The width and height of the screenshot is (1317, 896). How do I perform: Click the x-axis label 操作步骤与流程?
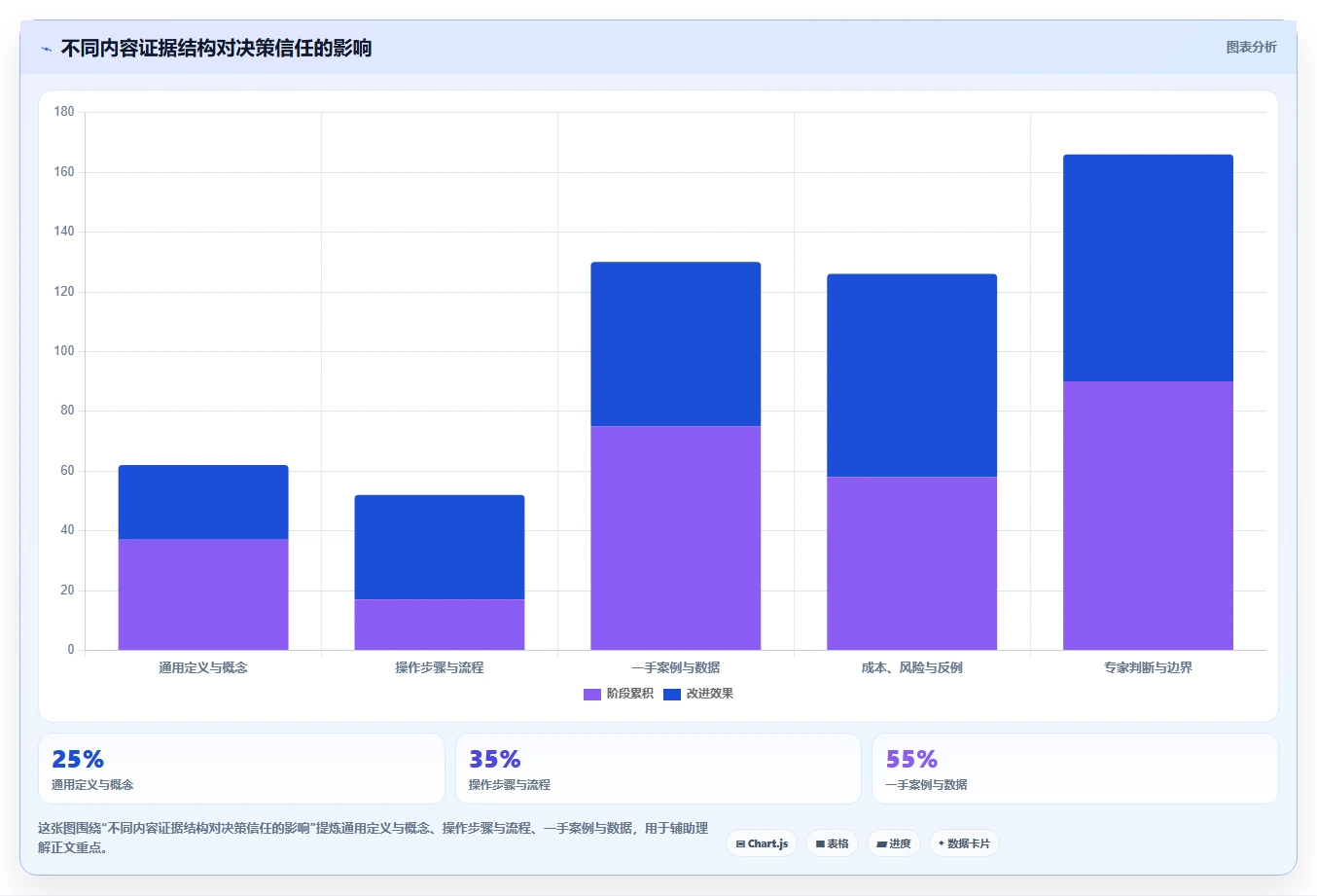point(440,667)
